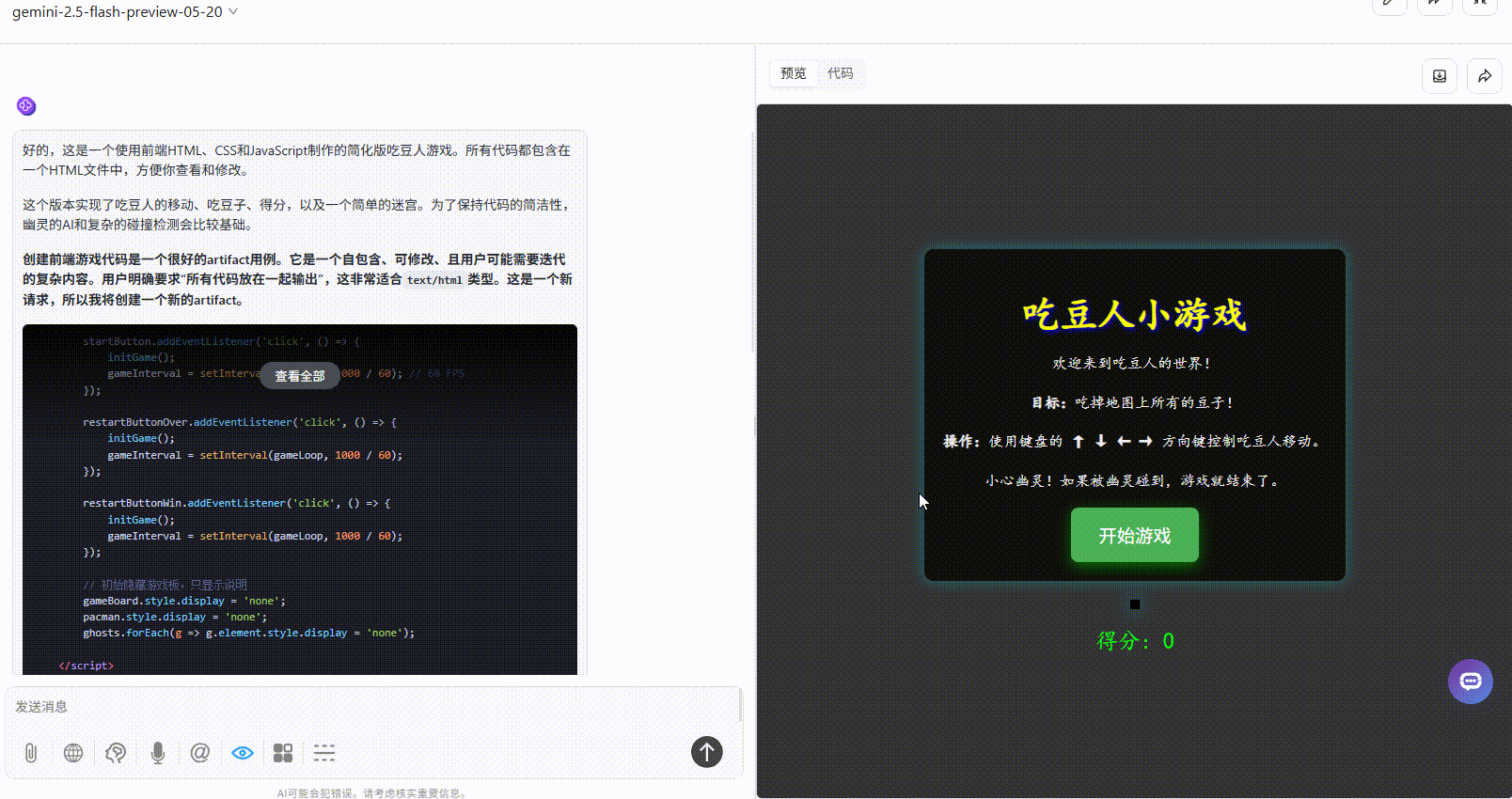Click the text/html inline code label
The width and height of the screenshot is (1512, 799).
(434, 280)
